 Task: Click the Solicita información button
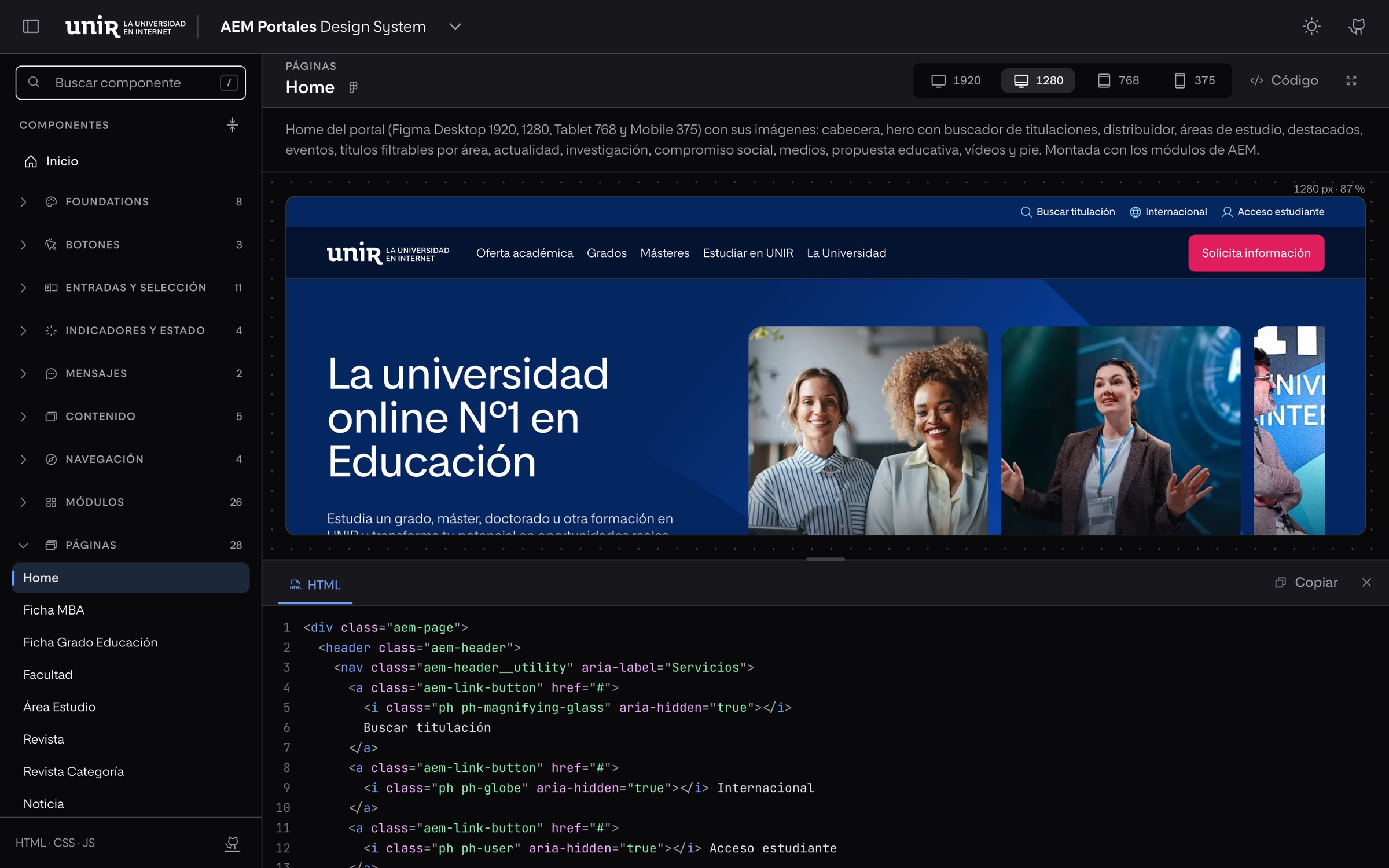coord(1256,253)
